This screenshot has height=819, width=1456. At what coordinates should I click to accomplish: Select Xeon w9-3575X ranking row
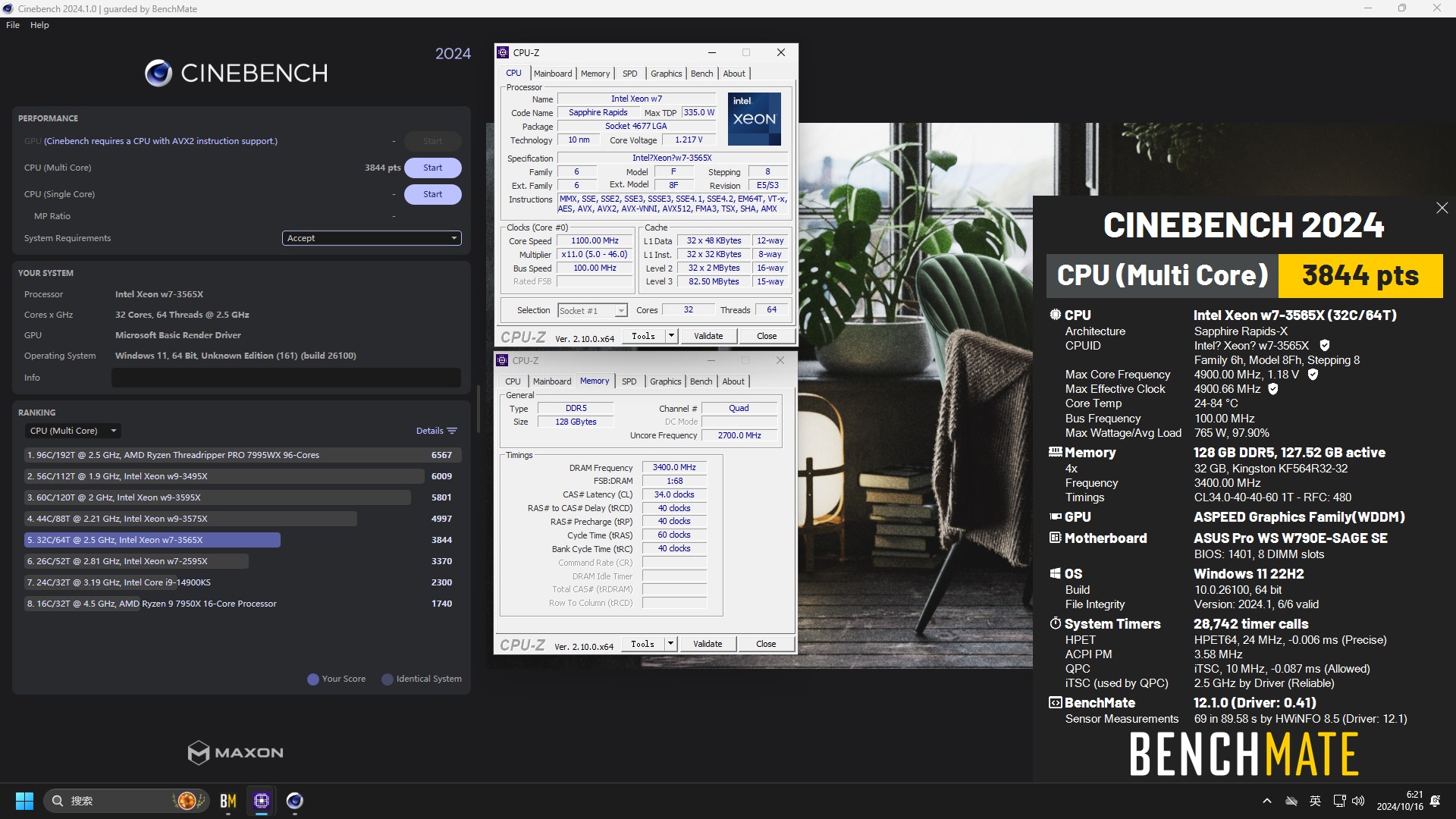point(241,519)
